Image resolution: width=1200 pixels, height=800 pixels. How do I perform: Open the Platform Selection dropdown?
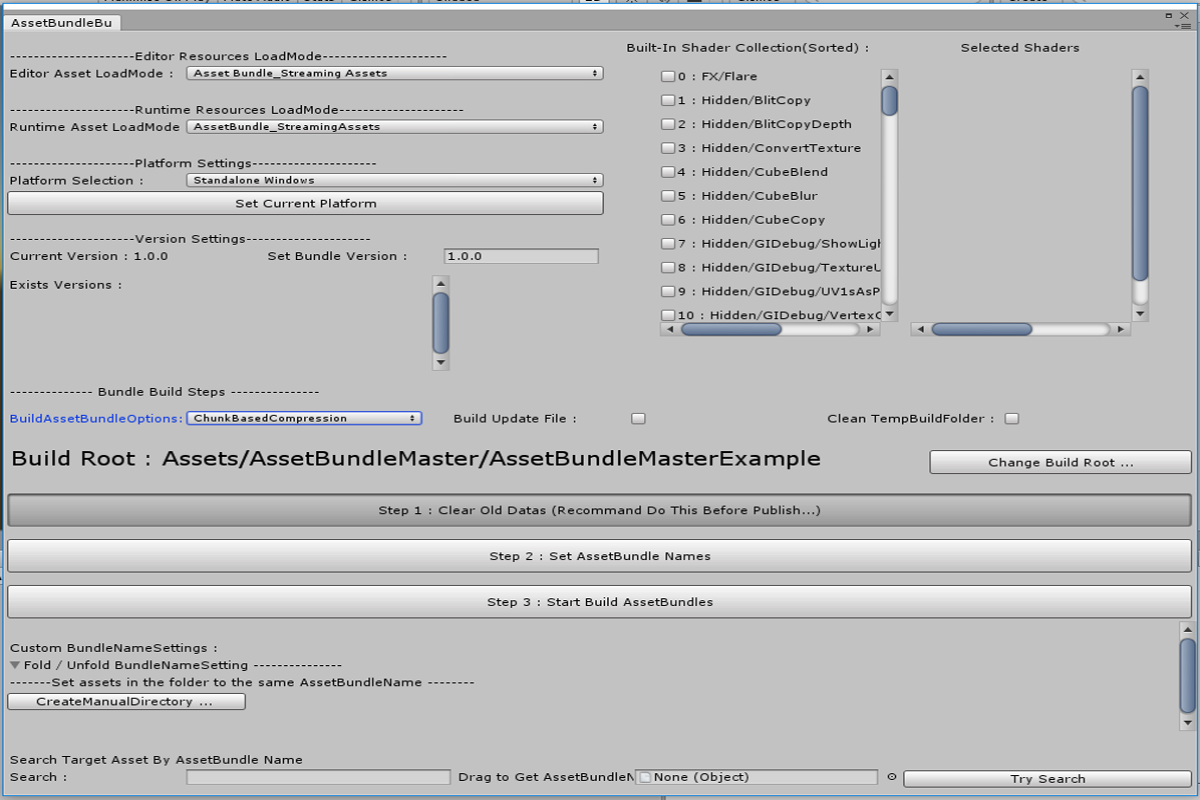click(395, 180)
